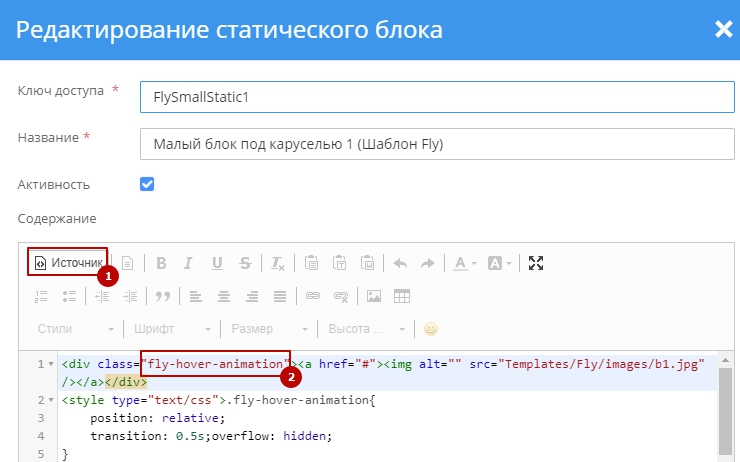Insert image via the Image icon
Image resolution: width=740 pixels, height=462 pixels.
pyautogui.click(x=374, y=296)
